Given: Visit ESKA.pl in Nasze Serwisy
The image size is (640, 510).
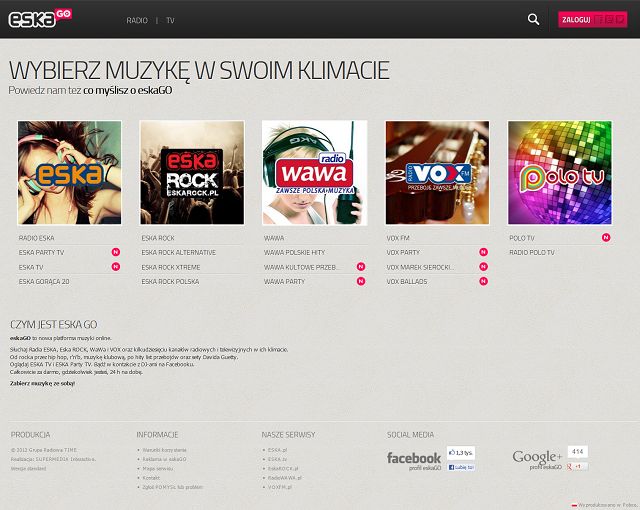Looking at the screenshot, I should pos(278,450).
